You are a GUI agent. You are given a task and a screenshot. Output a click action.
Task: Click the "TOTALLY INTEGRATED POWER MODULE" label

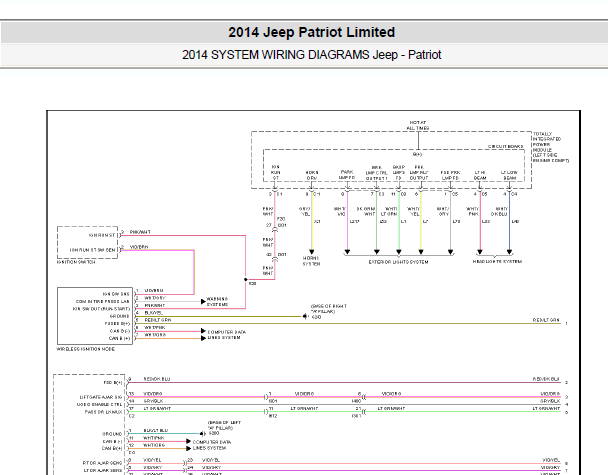pyautogui.click(x=550, y=147)
